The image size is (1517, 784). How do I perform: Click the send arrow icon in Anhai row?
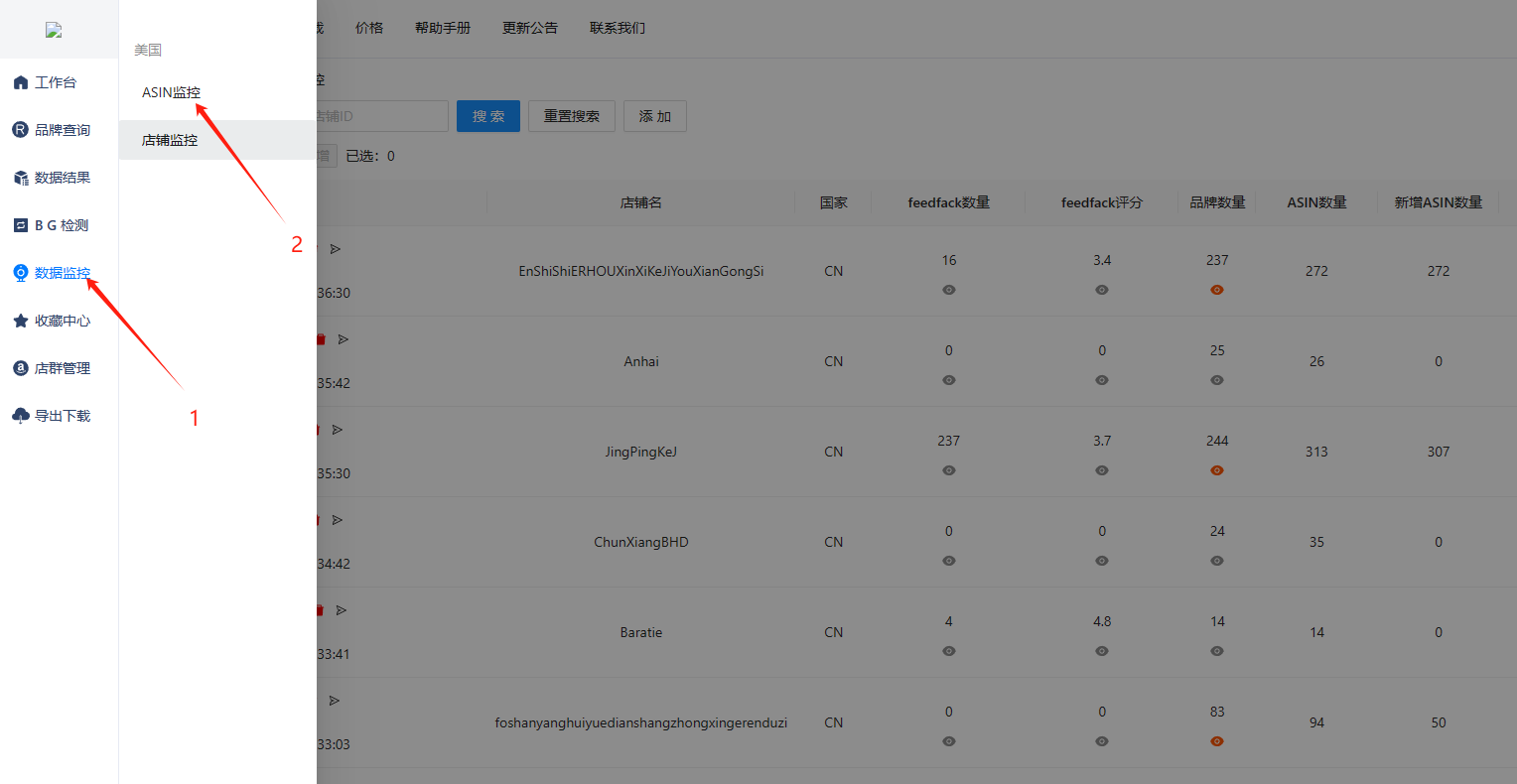(x=344, y=339)
